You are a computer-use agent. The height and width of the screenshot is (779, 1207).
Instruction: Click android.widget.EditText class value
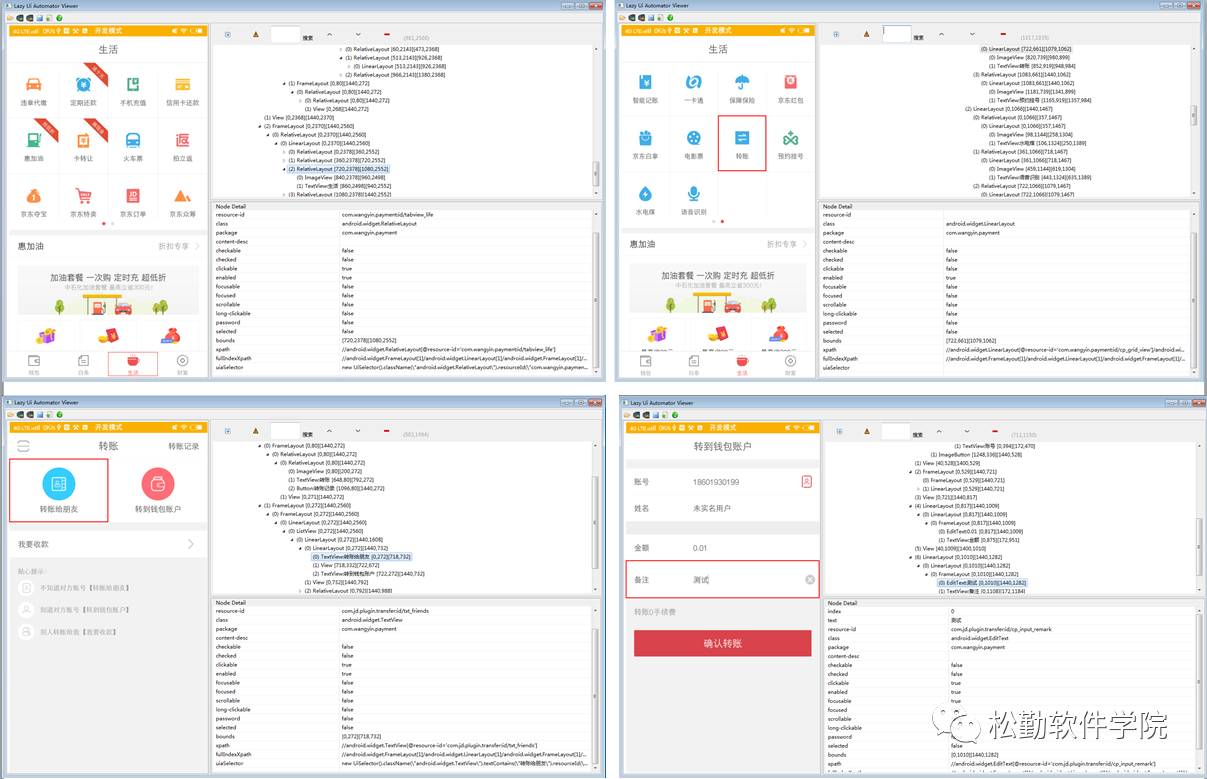coord(981,638)
